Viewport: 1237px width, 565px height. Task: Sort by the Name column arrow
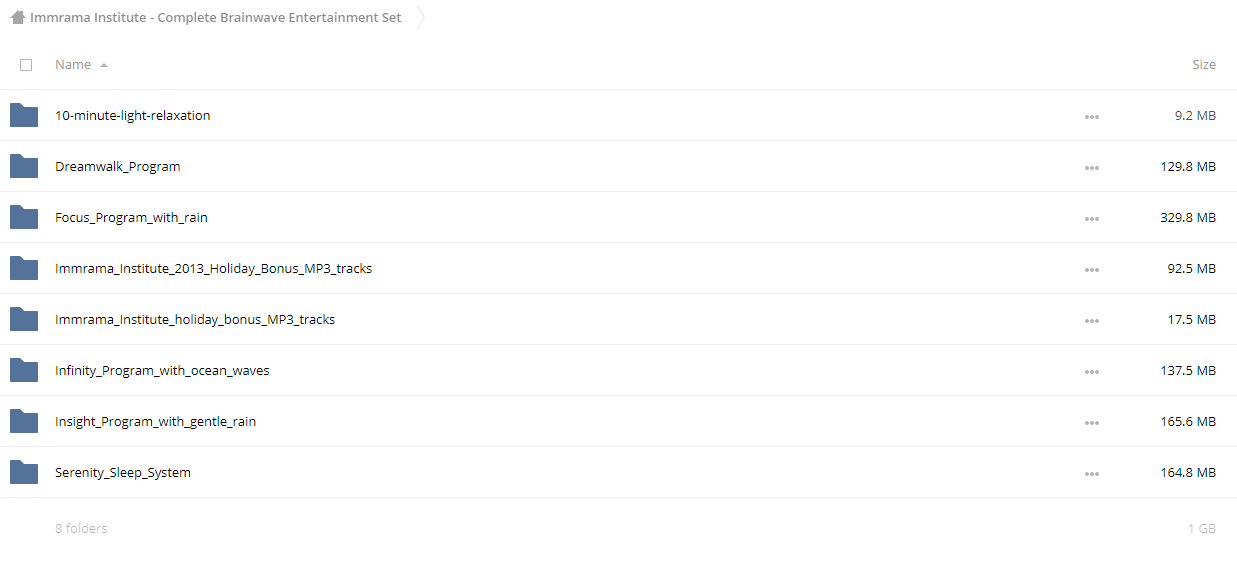[104, 65]
